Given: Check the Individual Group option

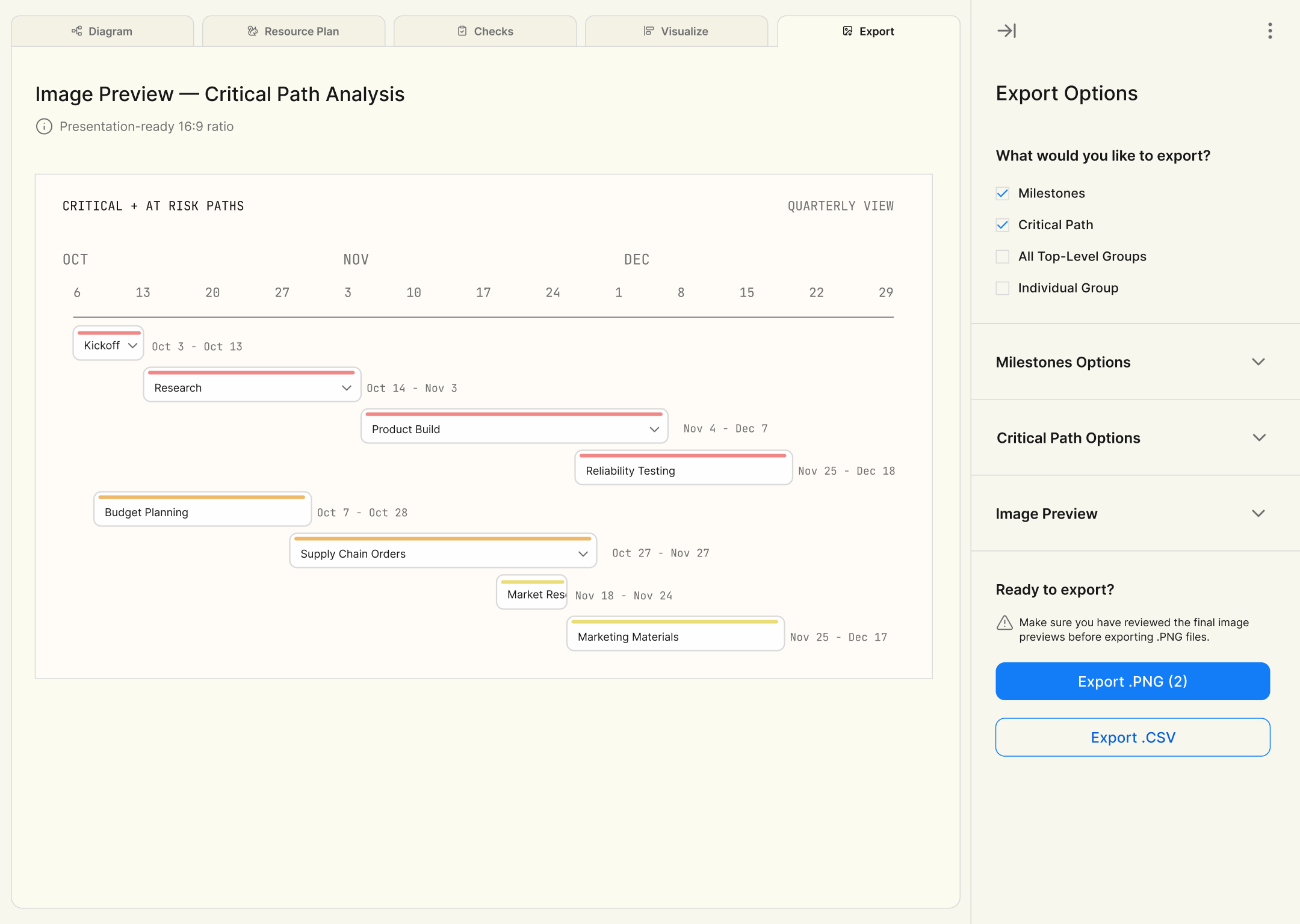Looking at the screenshot, I should (1003, 288).
